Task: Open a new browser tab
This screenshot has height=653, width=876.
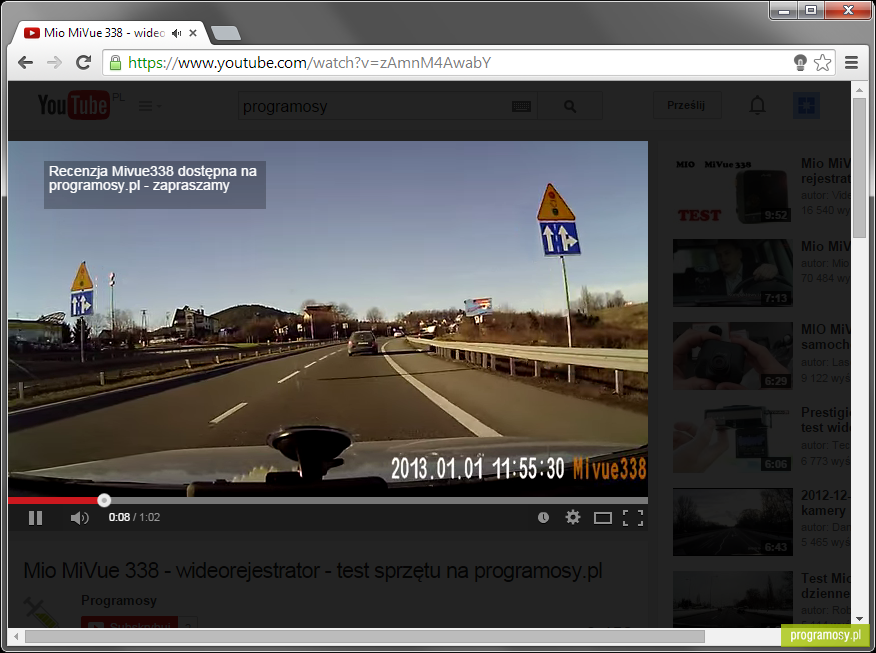Action: (x=226, y=33)
